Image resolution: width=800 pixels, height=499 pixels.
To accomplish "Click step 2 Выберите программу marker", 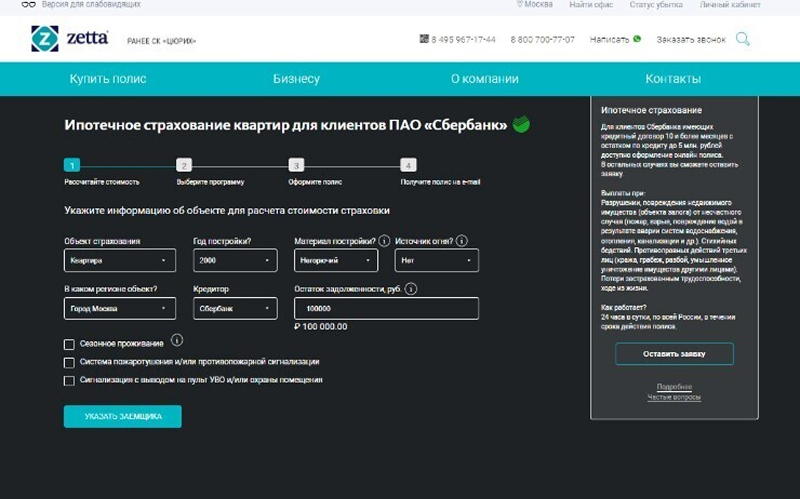I will pos(184,165).
